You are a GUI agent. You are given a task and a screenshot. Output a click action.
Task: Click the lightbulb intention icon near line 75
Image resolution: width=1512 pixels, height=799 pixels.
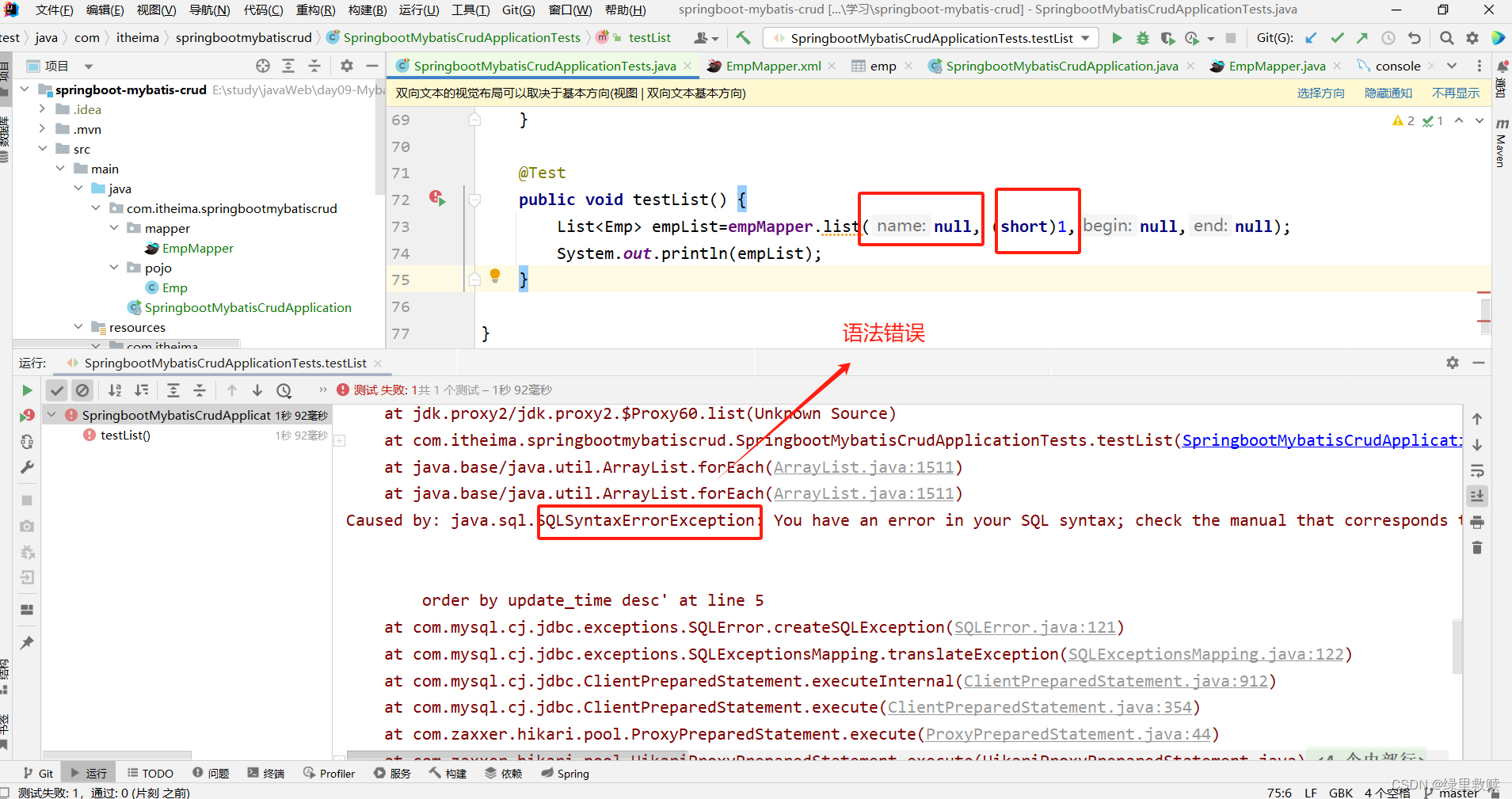coord(495,276)
